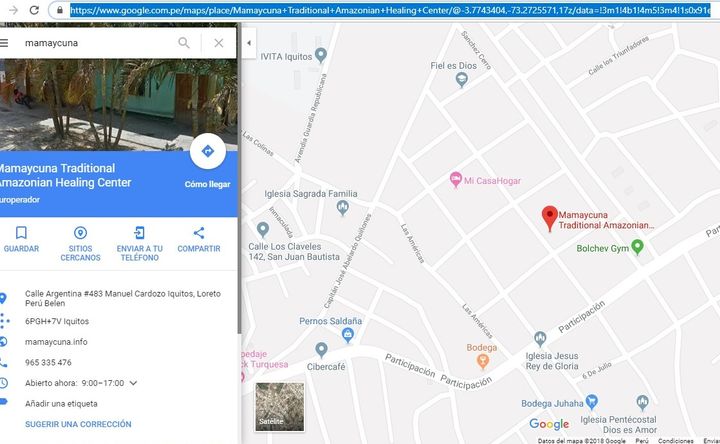The width and height of the screenshot is (720, 444).
Task: Expand opening hours dropdown arrow
Action: pos(133,383)
